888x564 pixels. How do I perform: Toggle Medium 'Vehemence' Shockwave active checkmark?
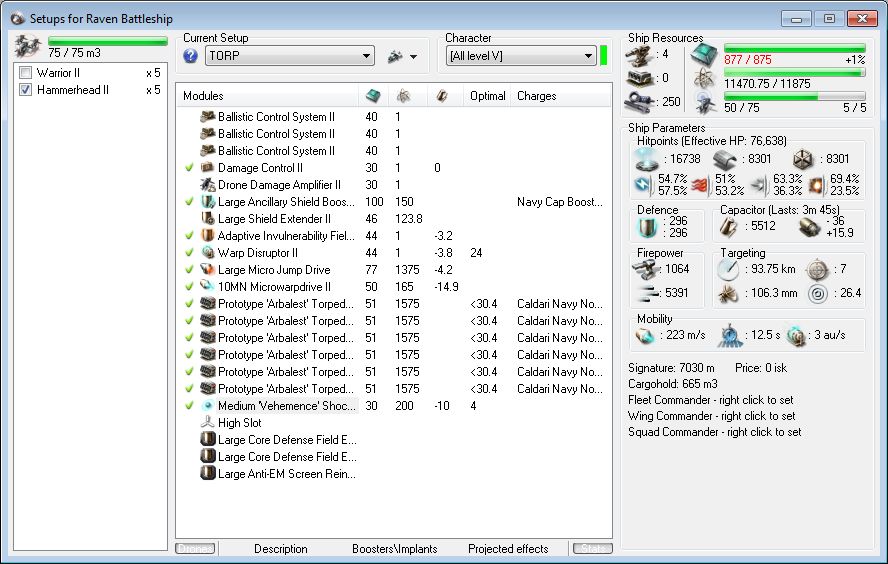[189, 405]
